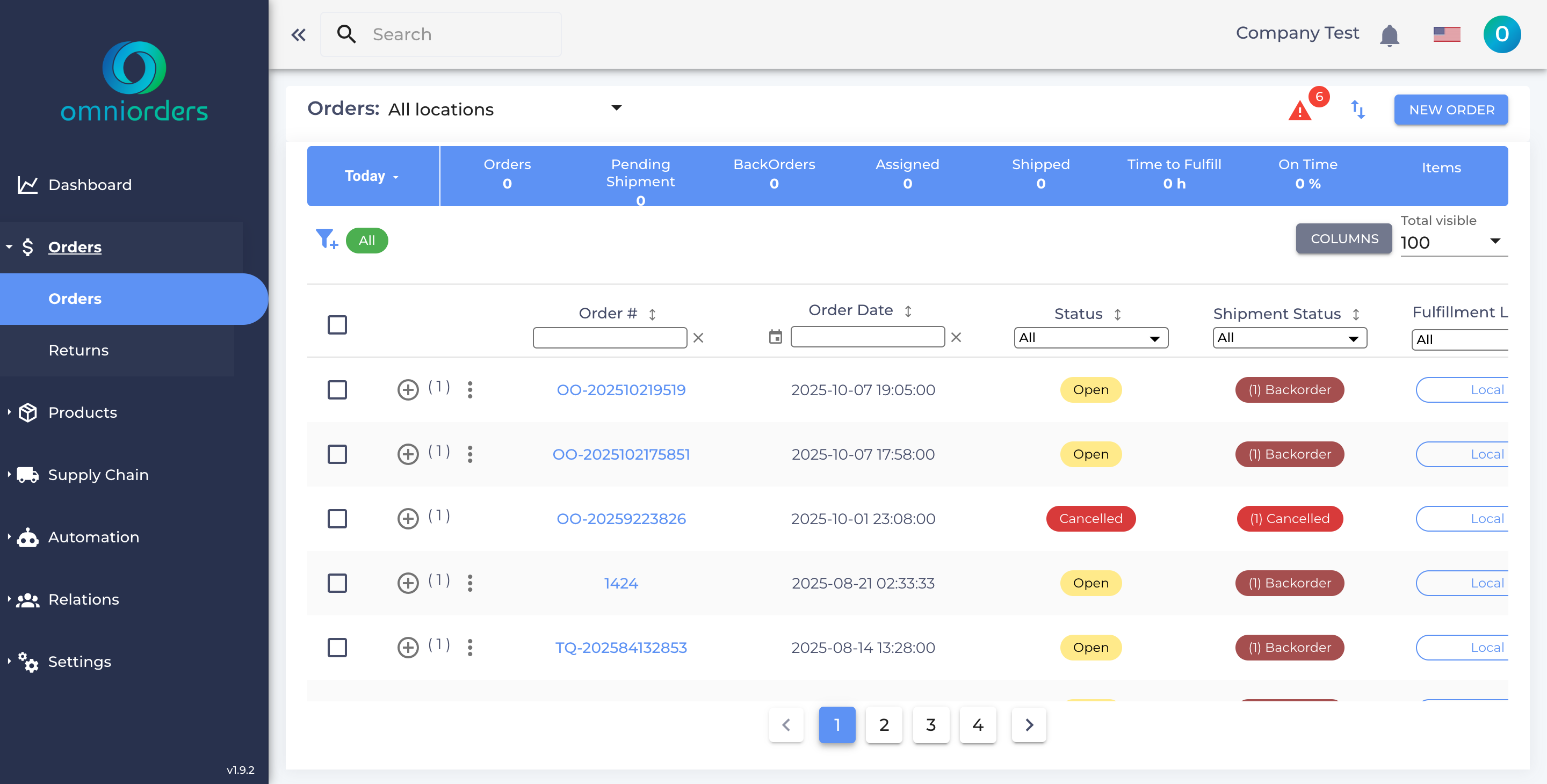This screenshot has height=784, width=1547.
Task: Open the kebab menu on order OO-202510219519
Action: click(469, 390)
